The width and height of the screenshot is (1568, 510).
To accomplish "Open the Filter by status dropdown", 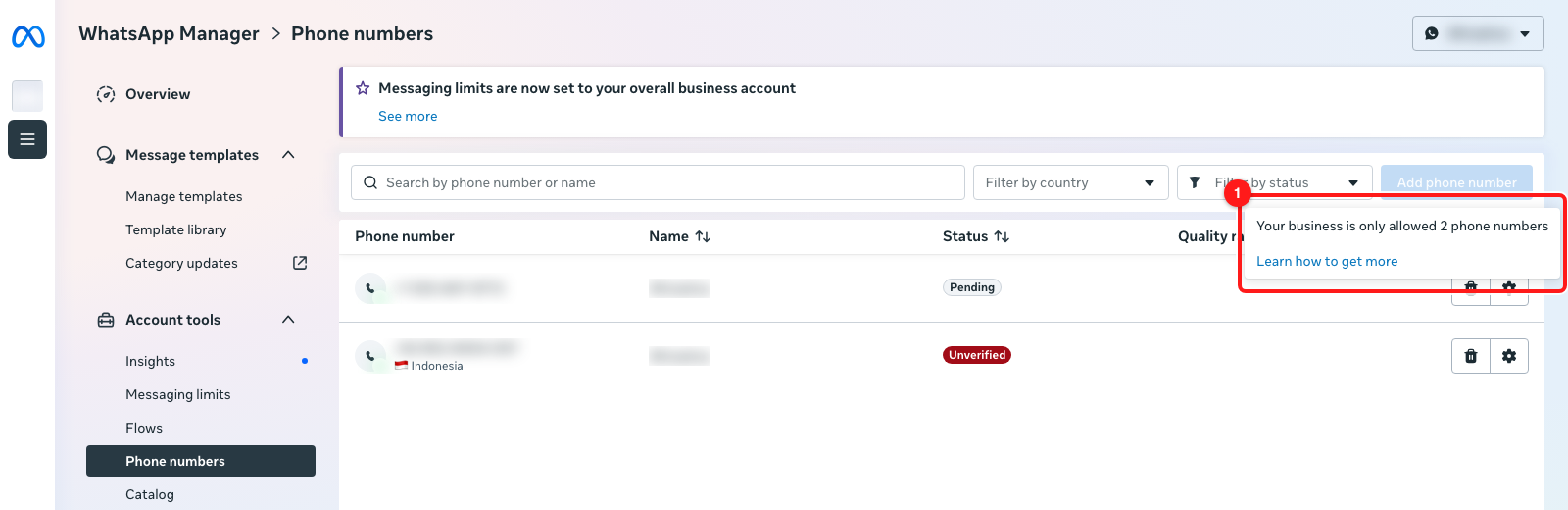I will click(x=1275, y=182).
